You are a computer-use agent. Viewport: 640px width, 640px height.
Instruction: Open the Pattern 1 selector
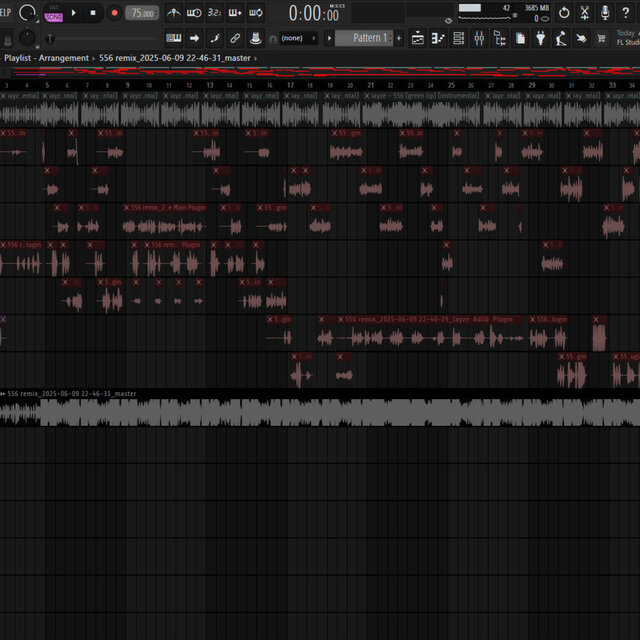(x=364, y=38)
